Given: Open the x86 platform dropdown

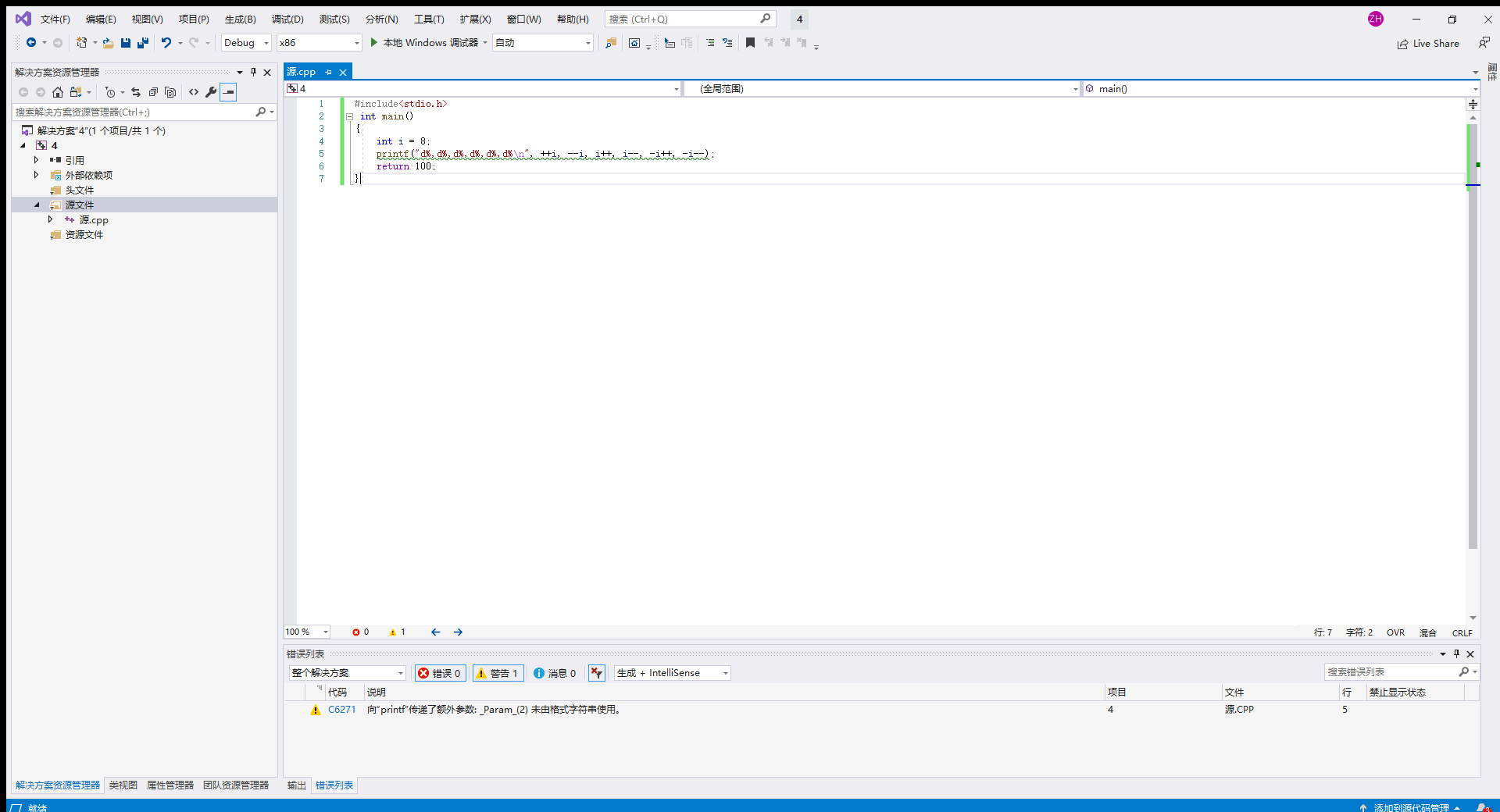Looking at the screenshot, I should (x=319, y=43).
